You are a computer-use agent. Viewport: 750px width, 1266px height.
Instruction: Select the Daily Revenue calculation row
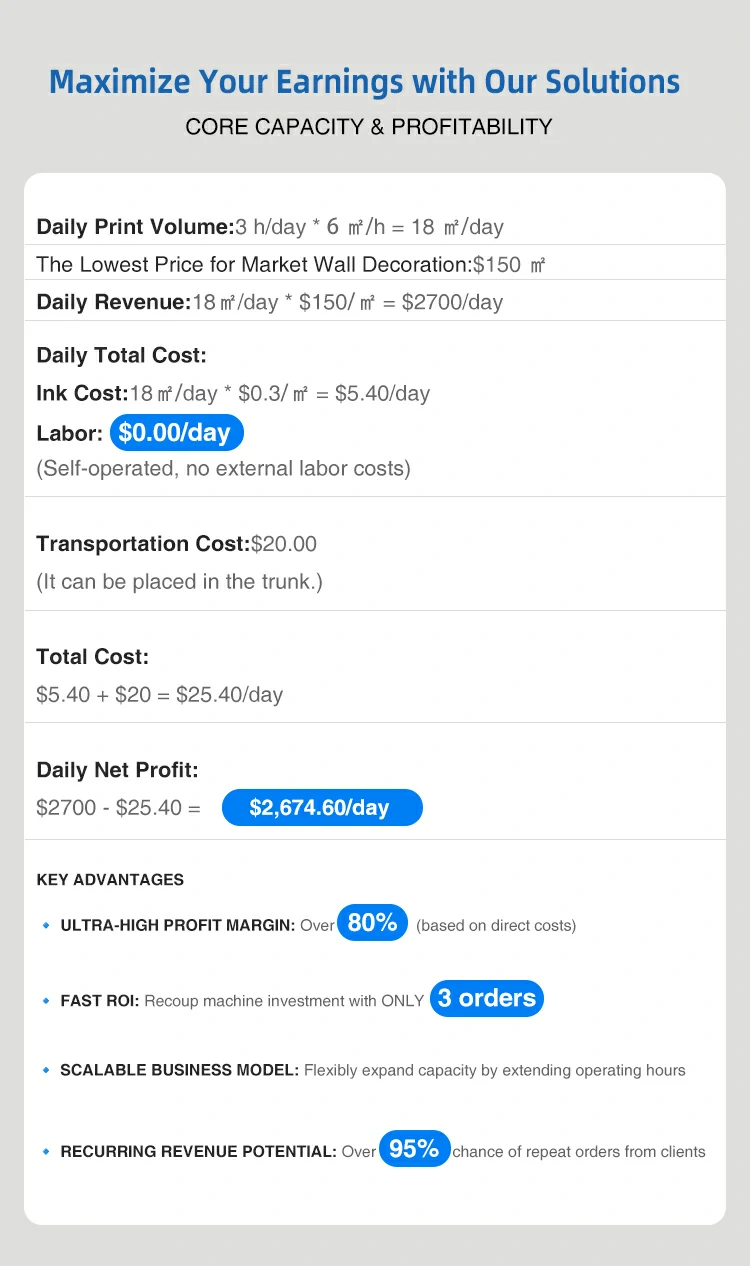(270, 302)
